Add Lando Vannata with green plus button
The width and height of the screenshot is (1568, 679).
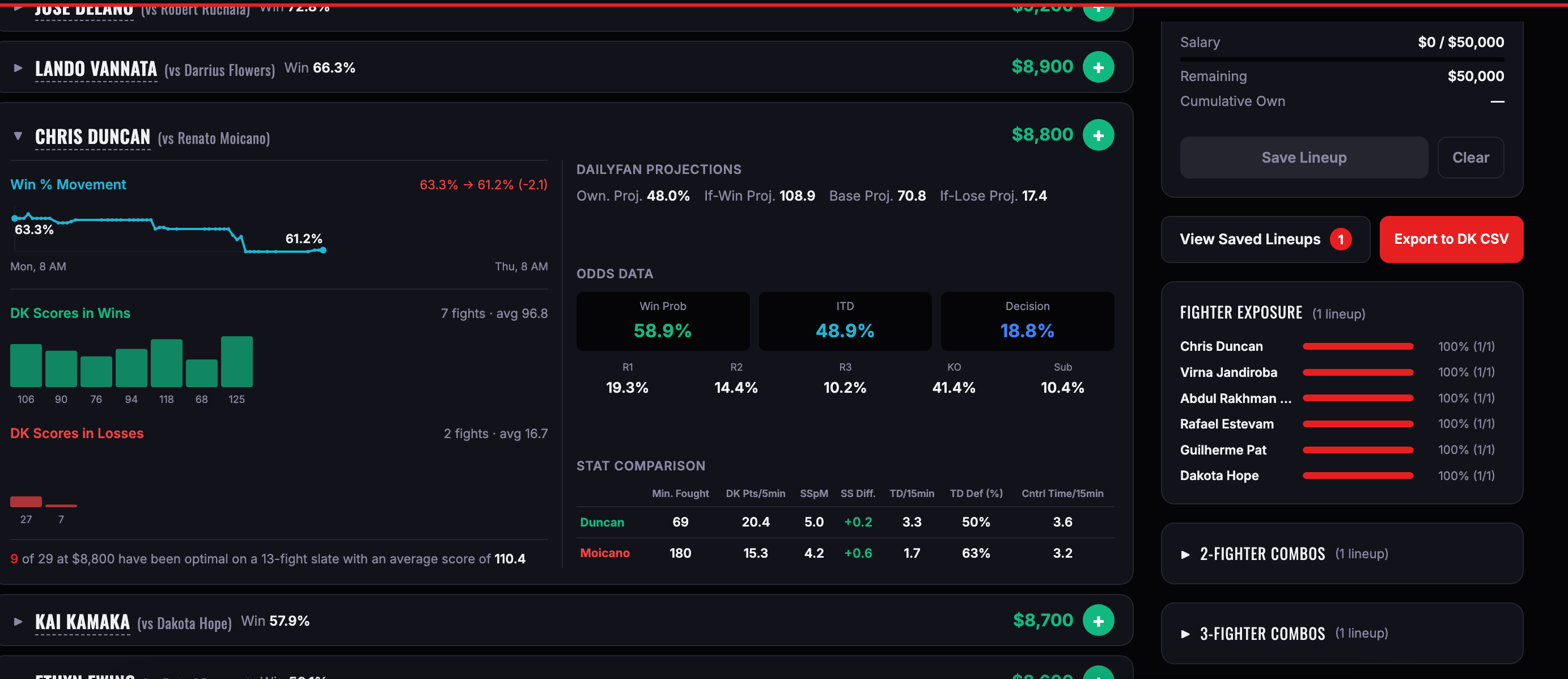coord(1097,67)
